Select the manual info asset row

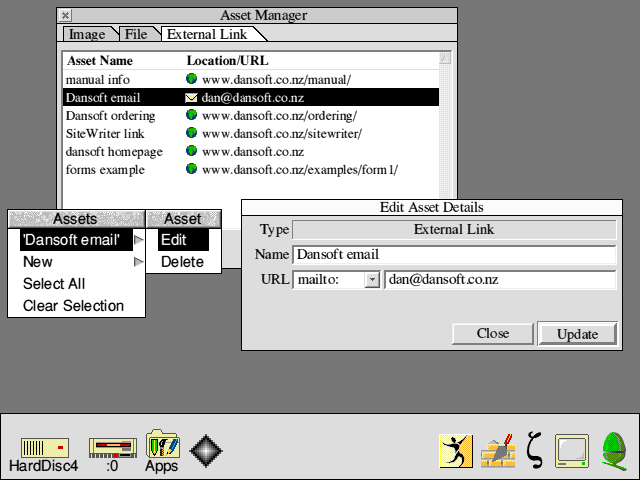click(x=251, y=79)
